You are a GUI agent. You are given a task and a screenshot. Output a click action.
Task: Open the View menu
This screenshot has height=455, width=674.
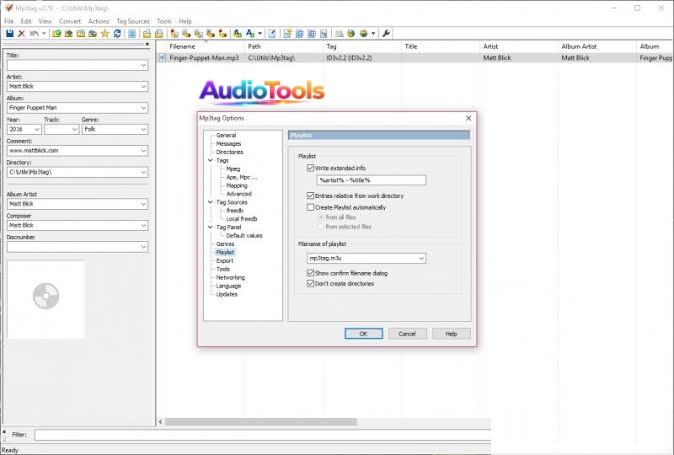point(45,21)
